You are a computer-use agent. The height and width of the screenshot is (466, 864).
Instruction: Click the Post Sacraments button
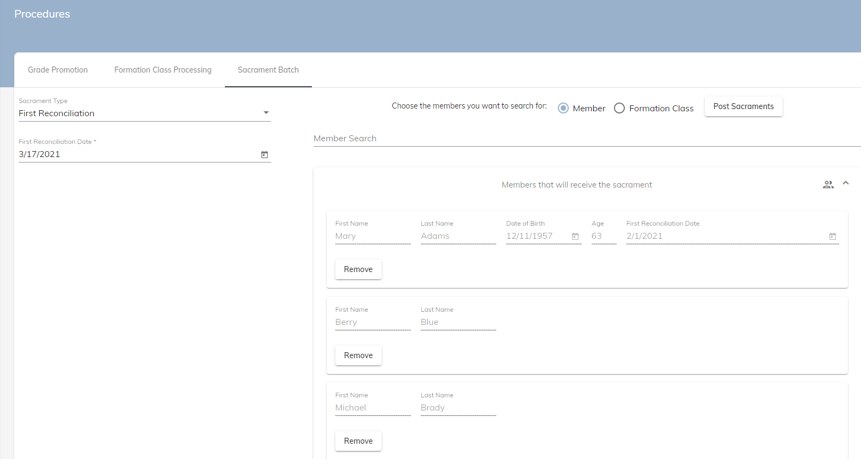pyautogui.click(x=743, y=107)
